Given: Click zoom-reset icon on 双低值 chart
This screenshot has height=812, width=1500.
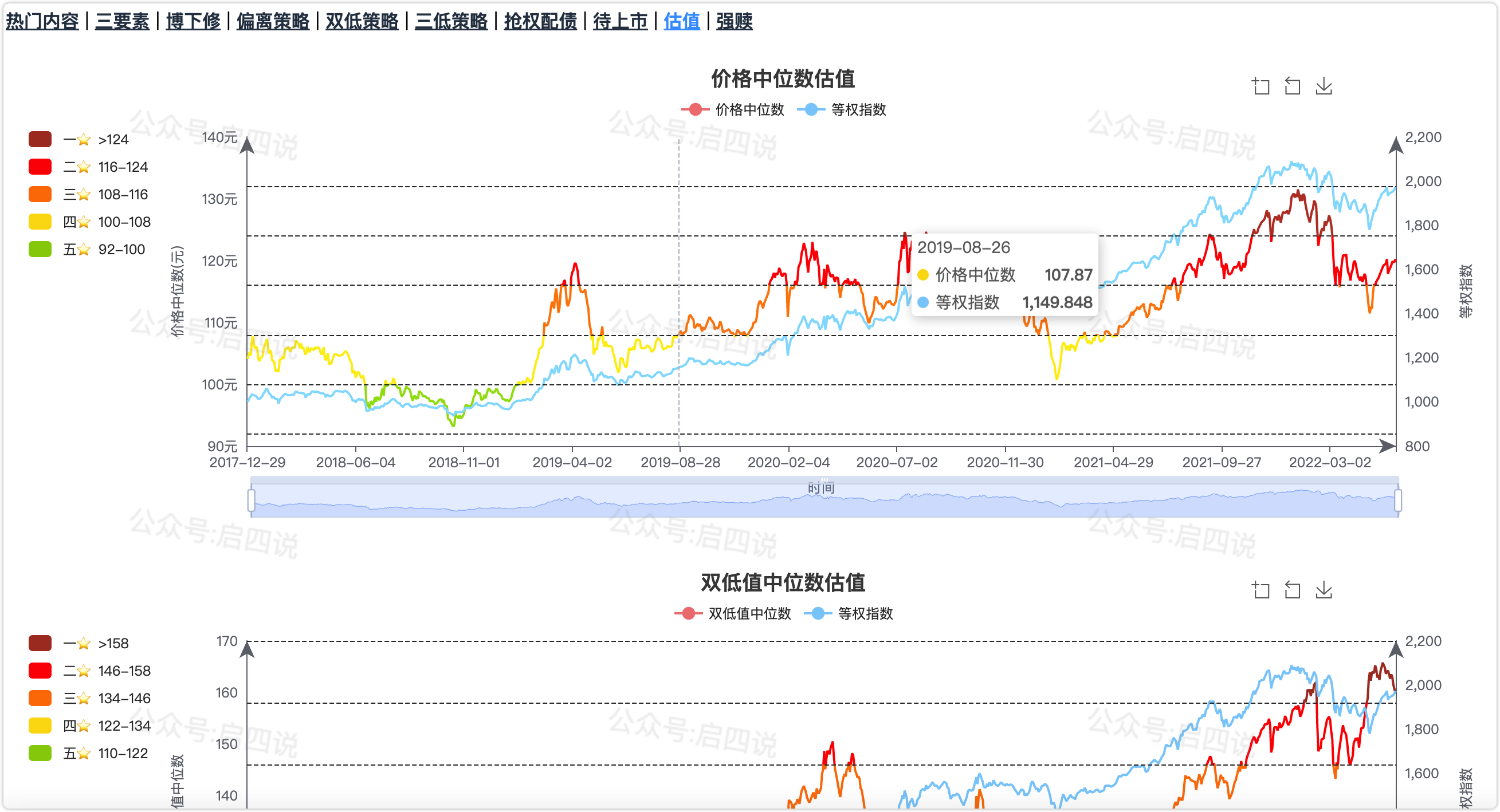Looking at the screenshot, I should (x=1292, y=590).
